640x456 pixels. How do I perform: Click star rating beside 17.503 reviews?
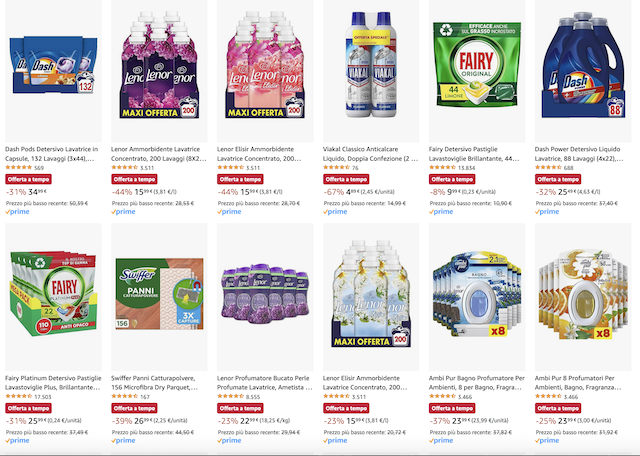tap(18, 396)
